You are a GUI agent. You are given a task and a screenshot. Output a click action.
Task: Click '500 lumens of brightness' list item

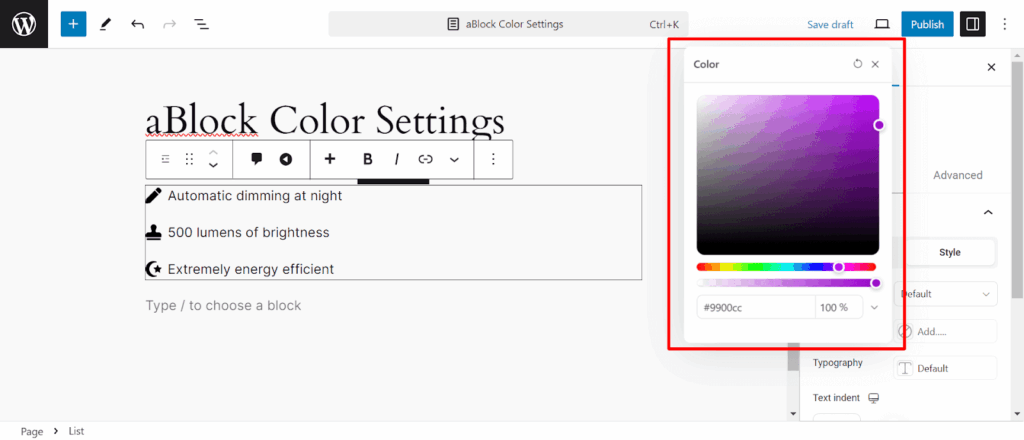click(x=248, y=232)
